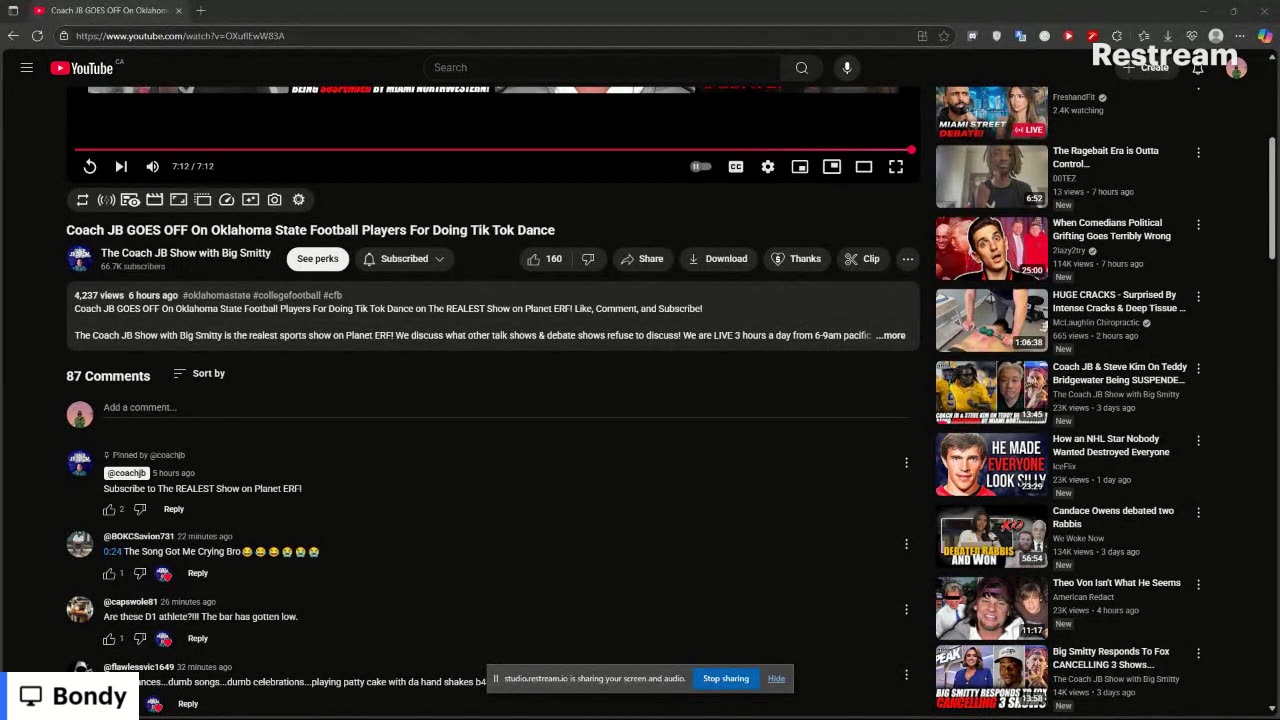The width and height of the screenshot is (1280, 720).
Task: Open the Sort by comments dropdown
Action: pyautogui.click(x=199, y=374)
